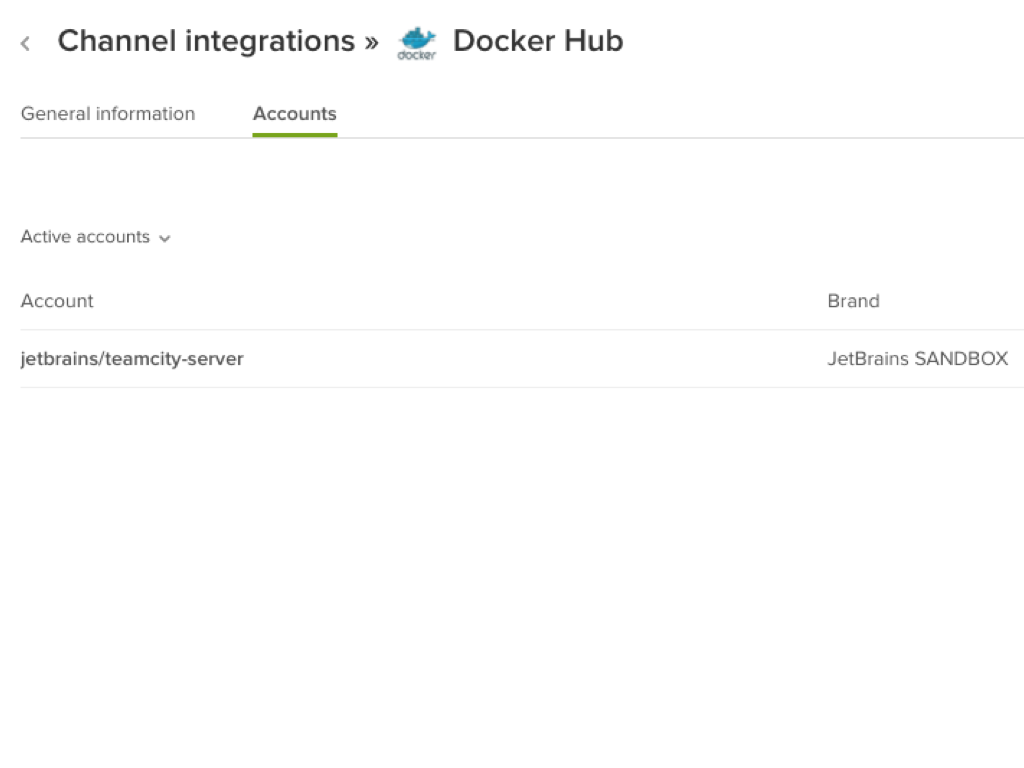Click the double-arrow breadcrumb separator
The height and width of the screenshot is (768, 1024).
pos(371,42)
